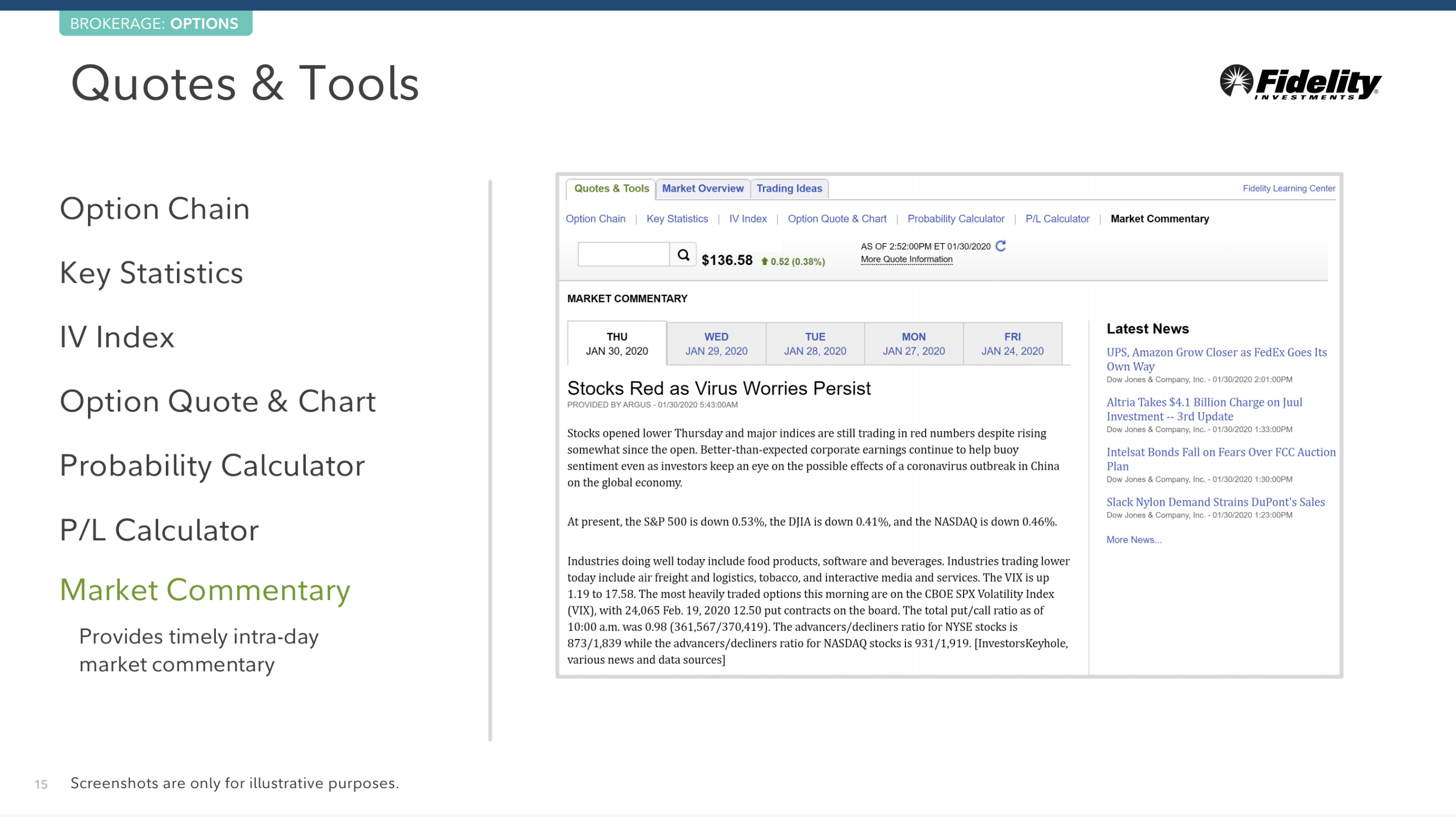This screenshot has height=817, width=1456.
Task: Click the More Quote Information link
Action: coord(906,260)
